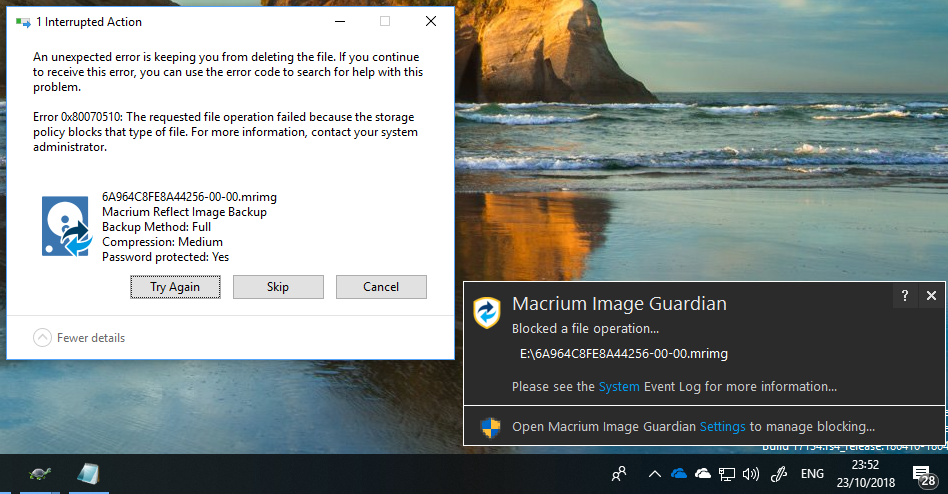Click the Compression: Medium line
The width and height of the screenshot is (948, 494).
[x=162, y=242]
